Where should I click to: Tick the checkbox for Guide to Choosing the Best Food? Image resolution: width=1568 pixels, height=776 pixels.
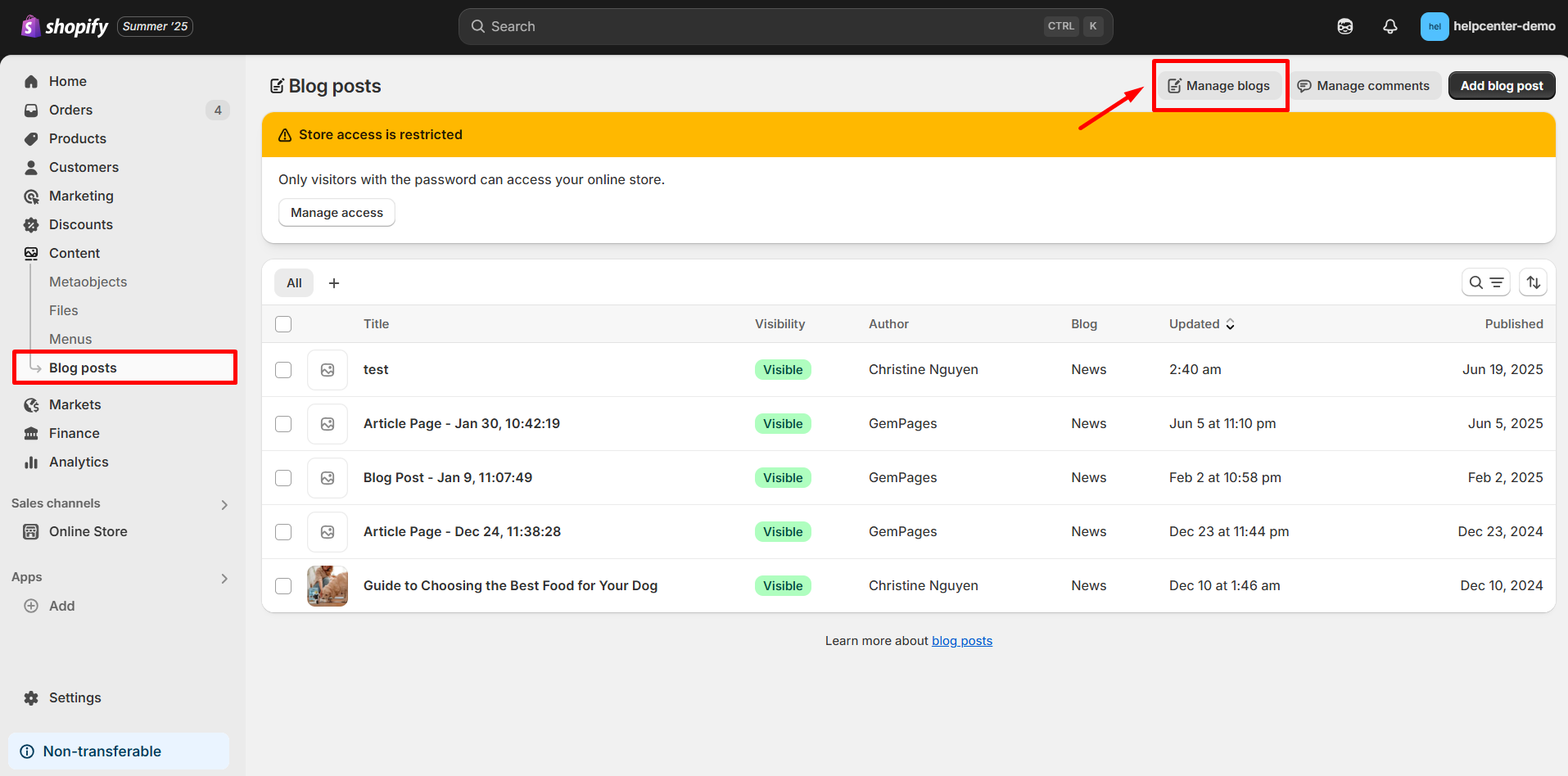coord(283,586)
